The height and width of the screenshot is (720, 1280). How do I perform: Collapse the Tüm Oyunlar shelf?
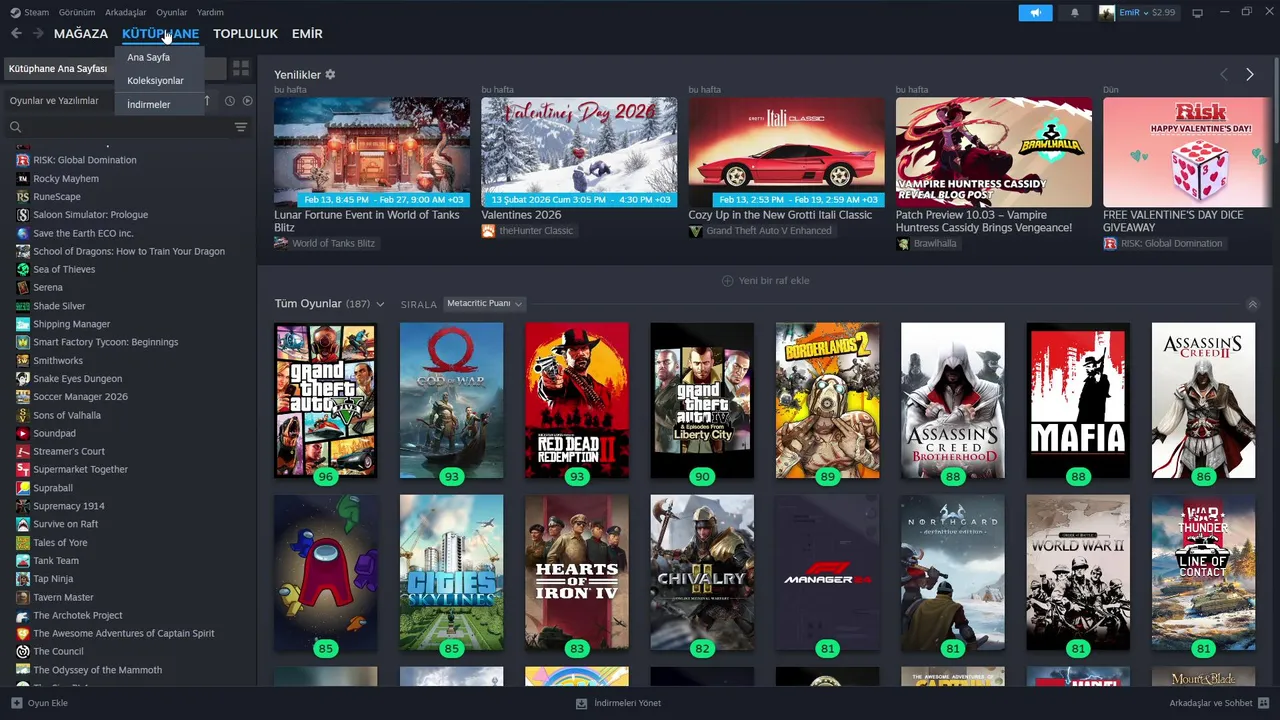coord(1252,304)
